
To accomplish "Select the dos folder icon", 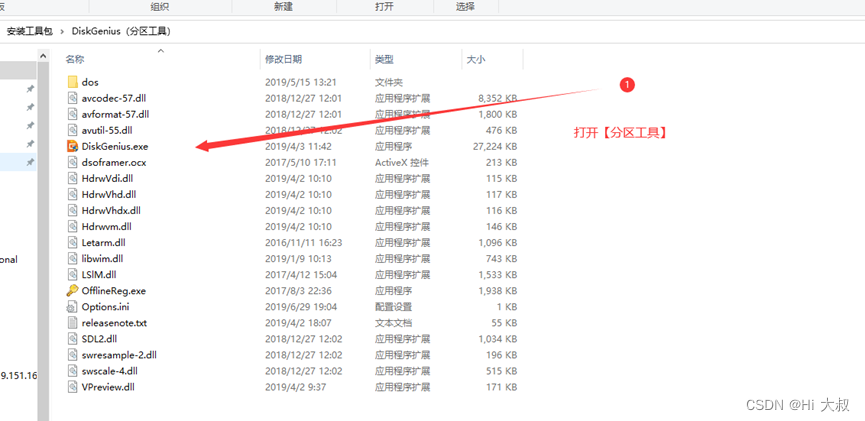I will pyautogui.click(x=72, y=82).
